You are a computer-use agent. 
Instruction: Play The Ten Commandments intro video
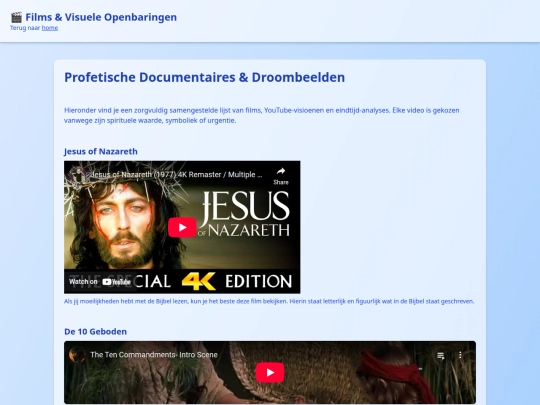(270, 372)
